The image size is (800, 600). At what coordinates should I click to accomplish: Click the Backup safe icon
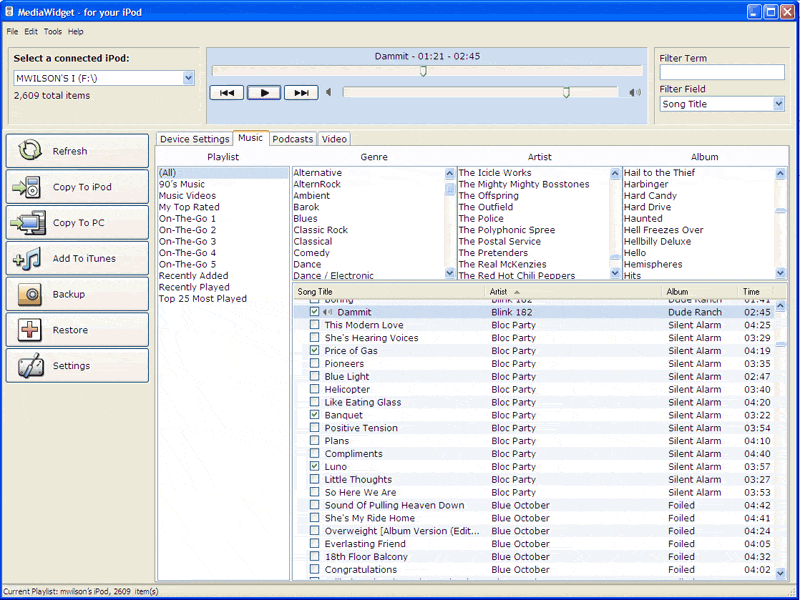[x=30, y=294]
